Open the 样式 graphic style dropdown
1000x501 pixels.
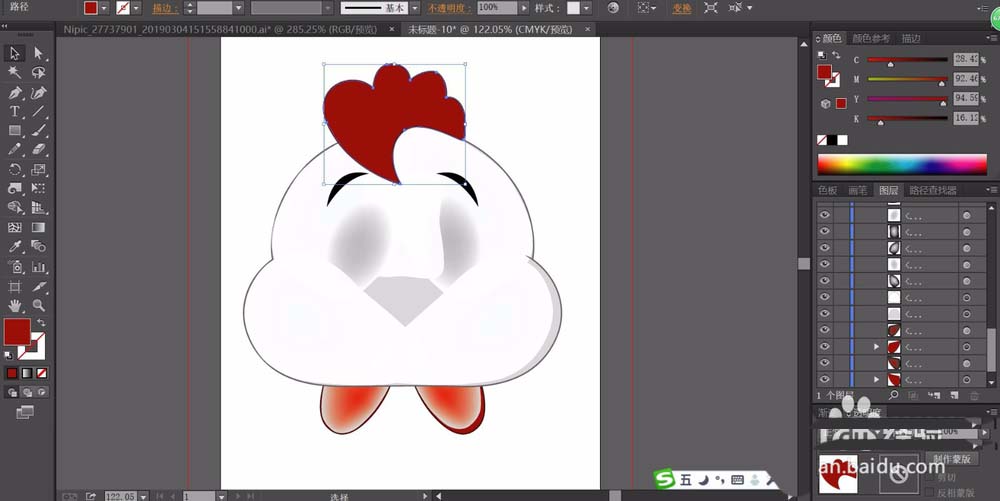586,8
